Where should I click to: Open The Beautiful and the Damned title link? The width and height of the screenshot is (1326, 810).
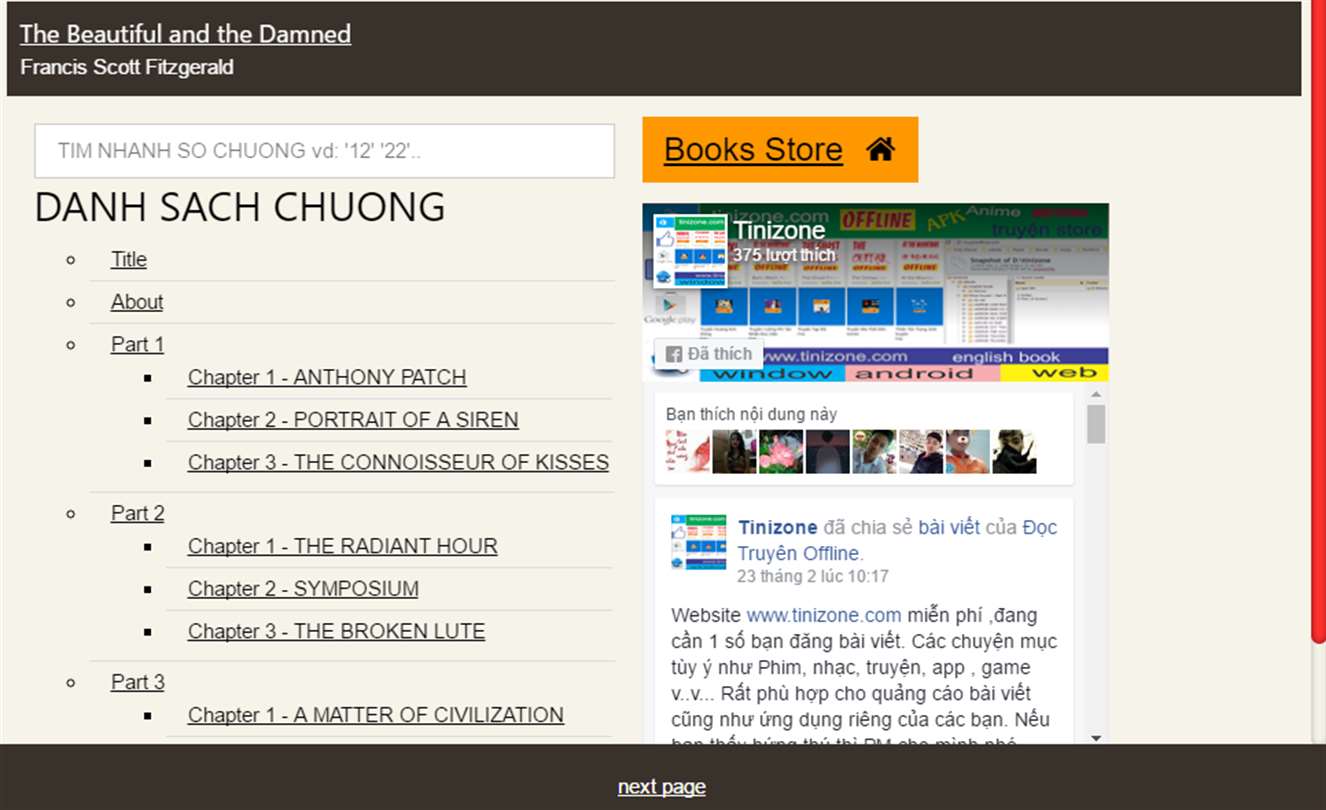click(x=185, y=33)
